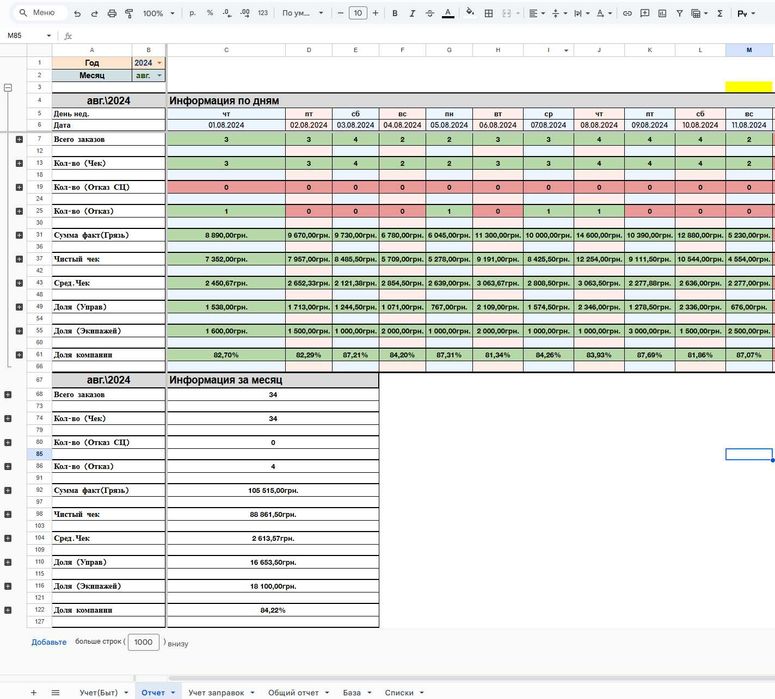Increase font size with plus button
The height and width of the screenshot is (699, 775).
pyautogui.click(x=376, y=13)
